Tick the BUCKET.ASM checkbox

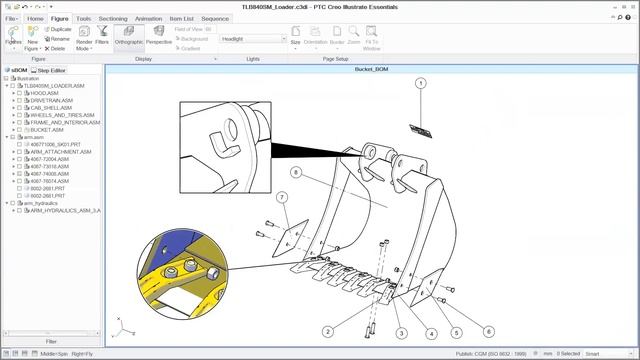[x=19, y=130]
